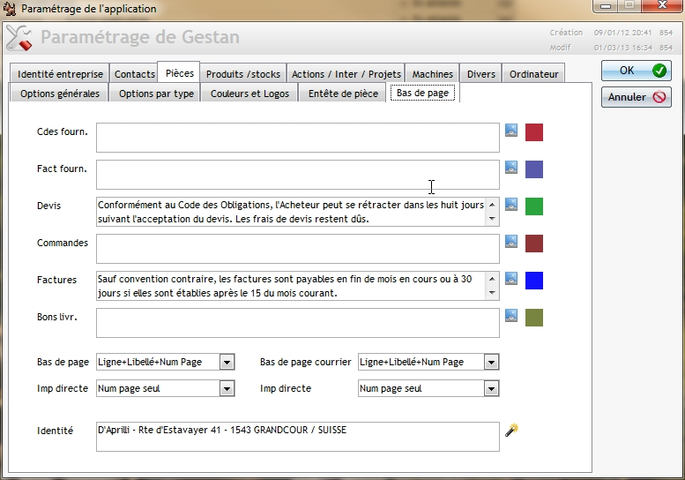This screenshot has width=685, height=480.
Task: Open the left Imp directe dropdown
Action: pyautogui.click(x=226, y=388)
